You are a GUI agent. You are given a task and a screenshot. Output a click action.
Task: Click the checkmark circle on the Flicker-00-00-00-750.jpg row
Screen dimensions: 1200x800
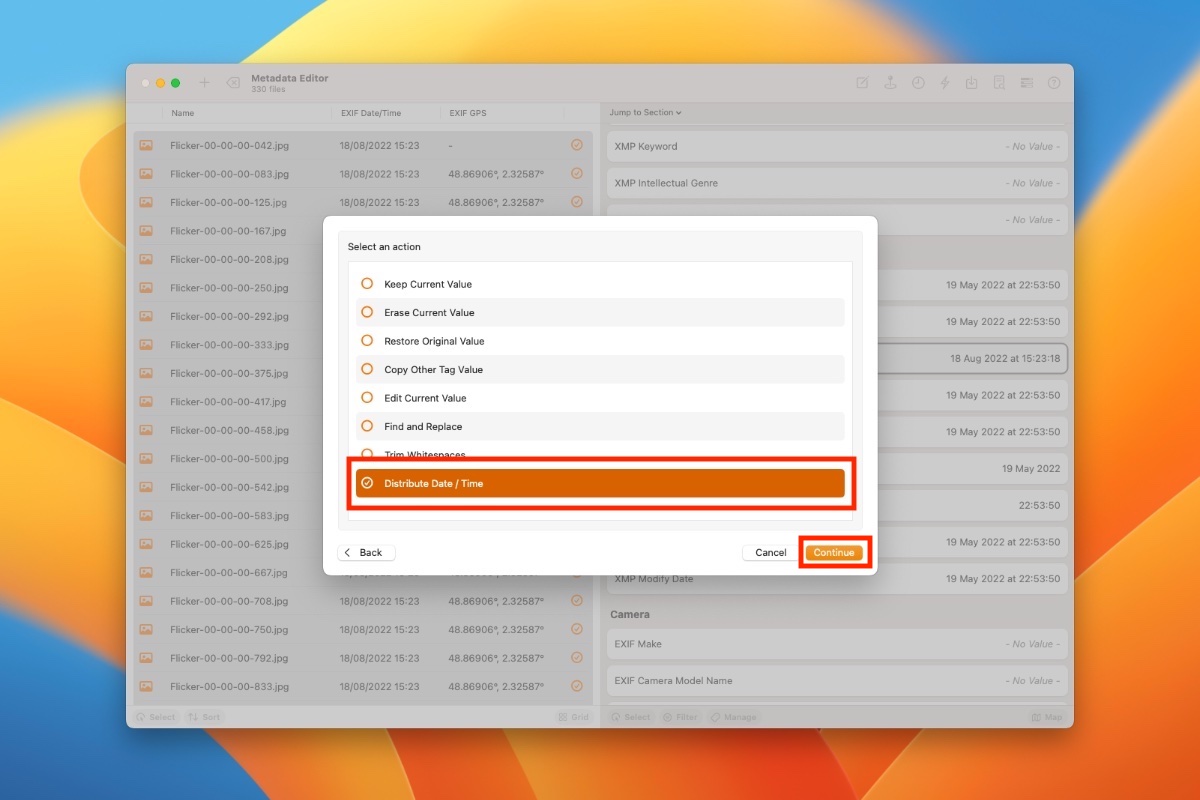pyautogui.click(x=577, y=630)
